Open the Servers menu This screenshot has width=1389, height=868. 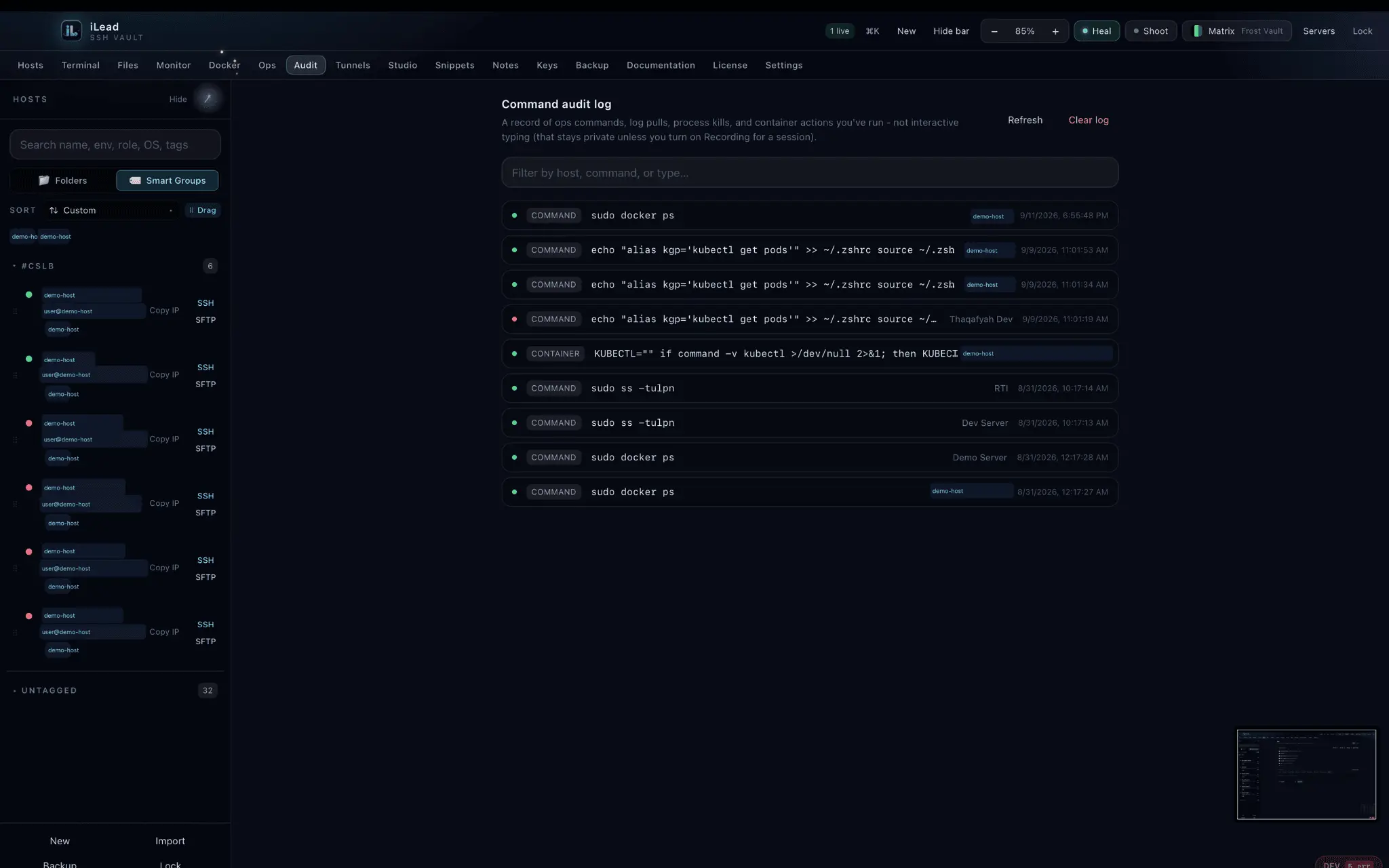[x=1318, y=31]
